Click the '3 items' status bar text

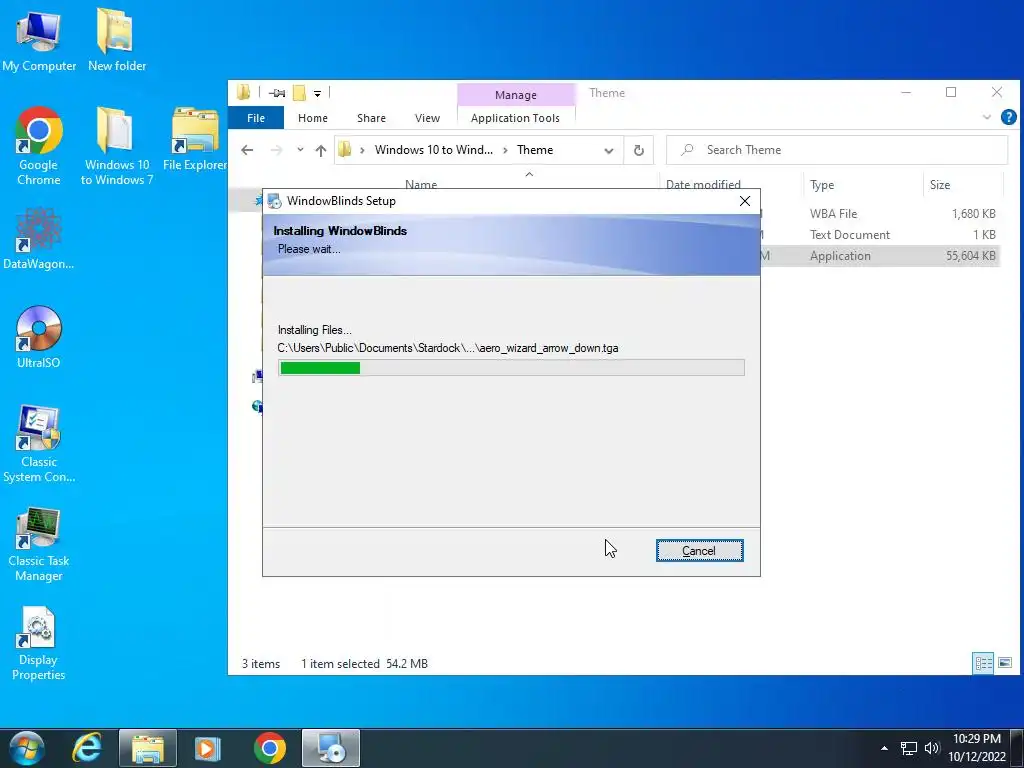click(261, 664)
